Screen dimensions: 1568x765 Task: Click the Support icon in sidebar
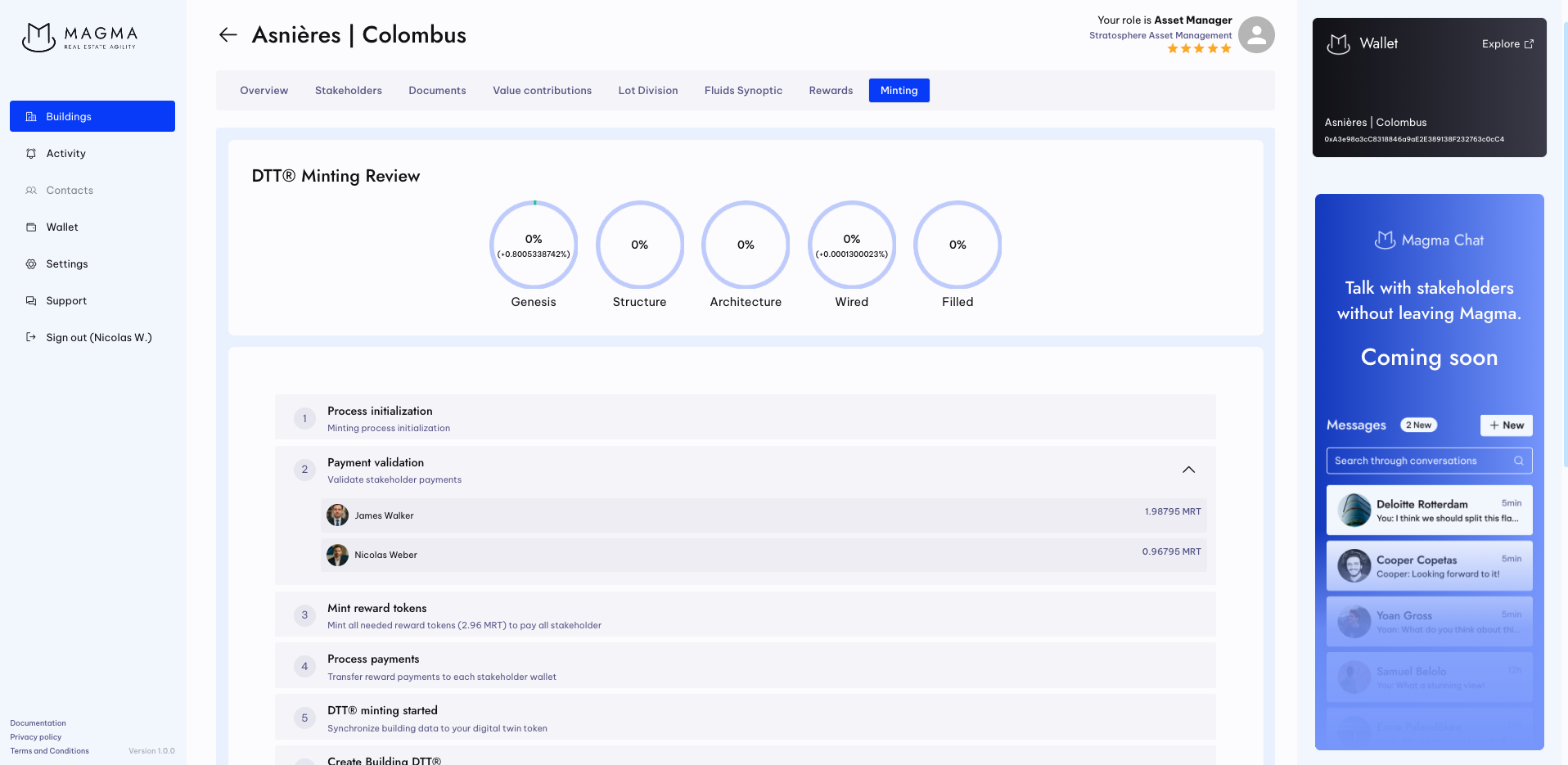[31, 301]
